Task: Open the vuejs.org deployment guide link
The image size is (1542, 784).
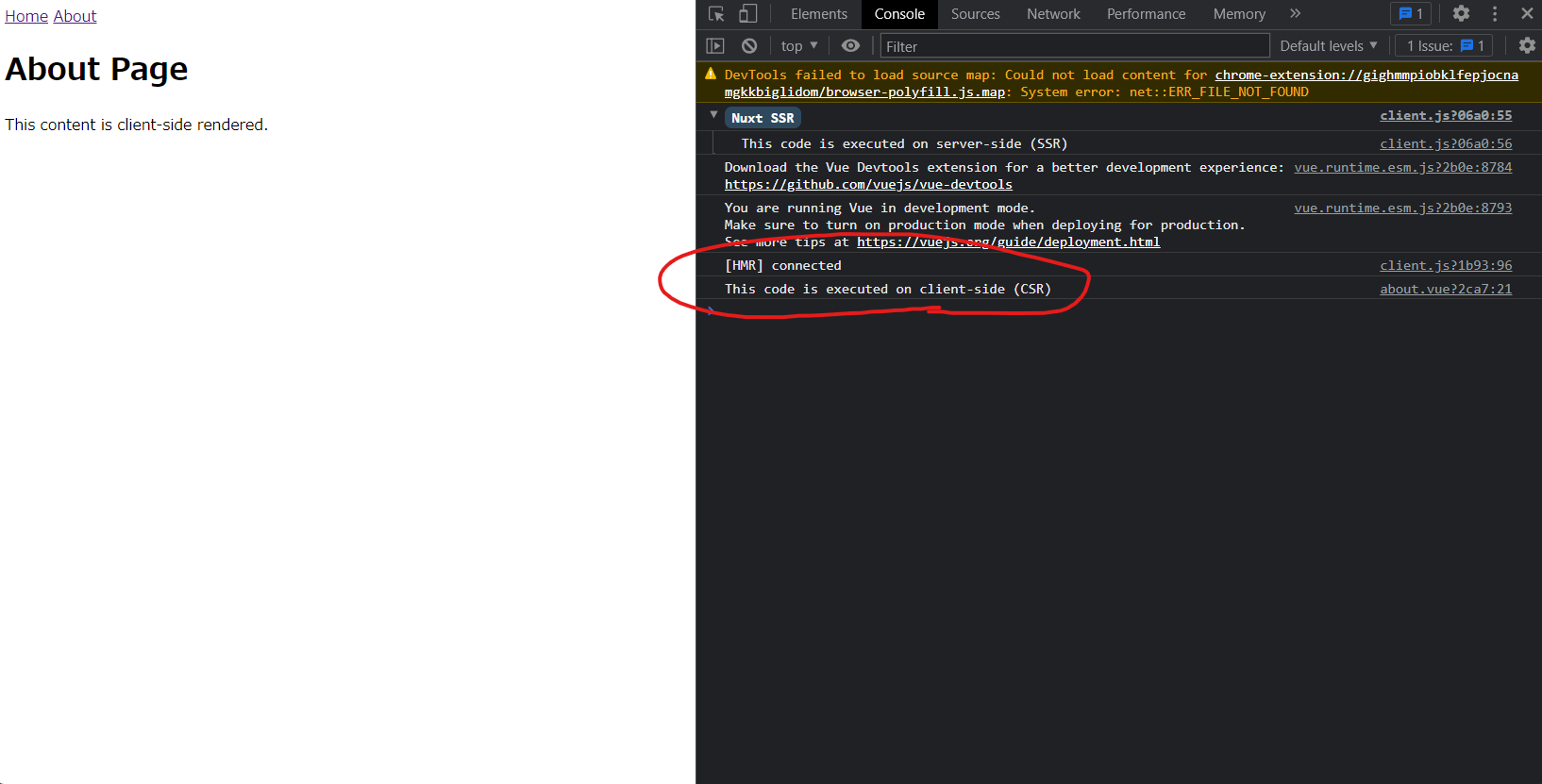Action: pyautogui.click(x=1008, y=242)
